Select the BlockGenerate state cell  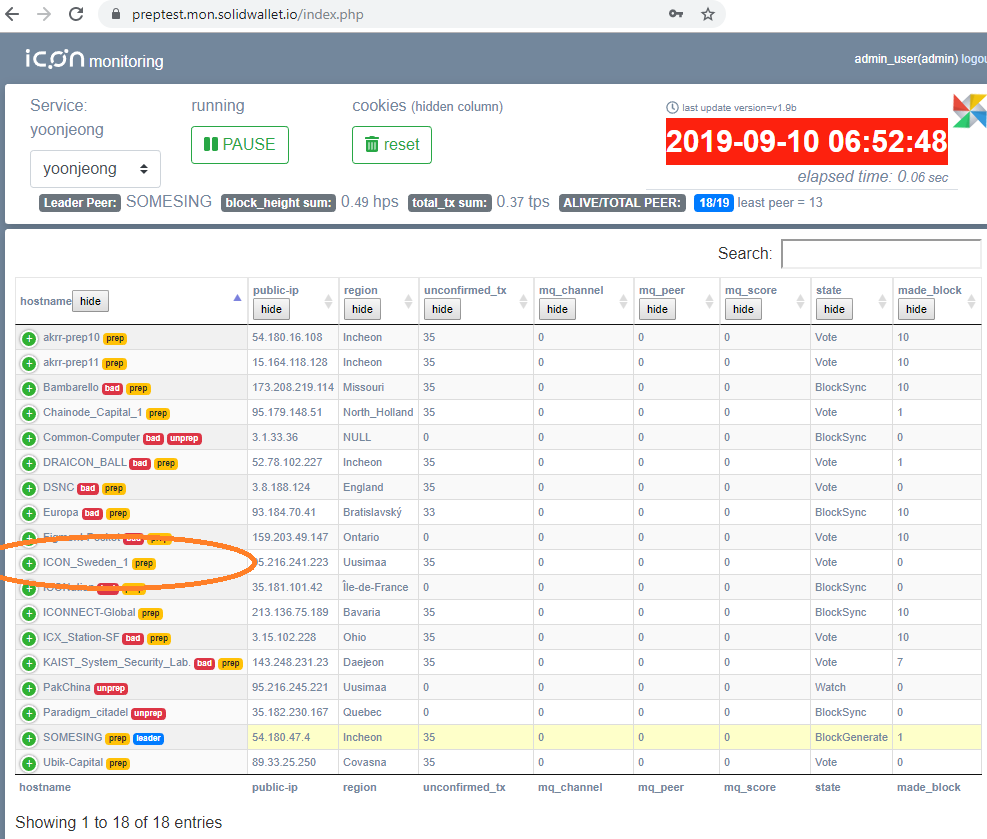click(851, 737)
